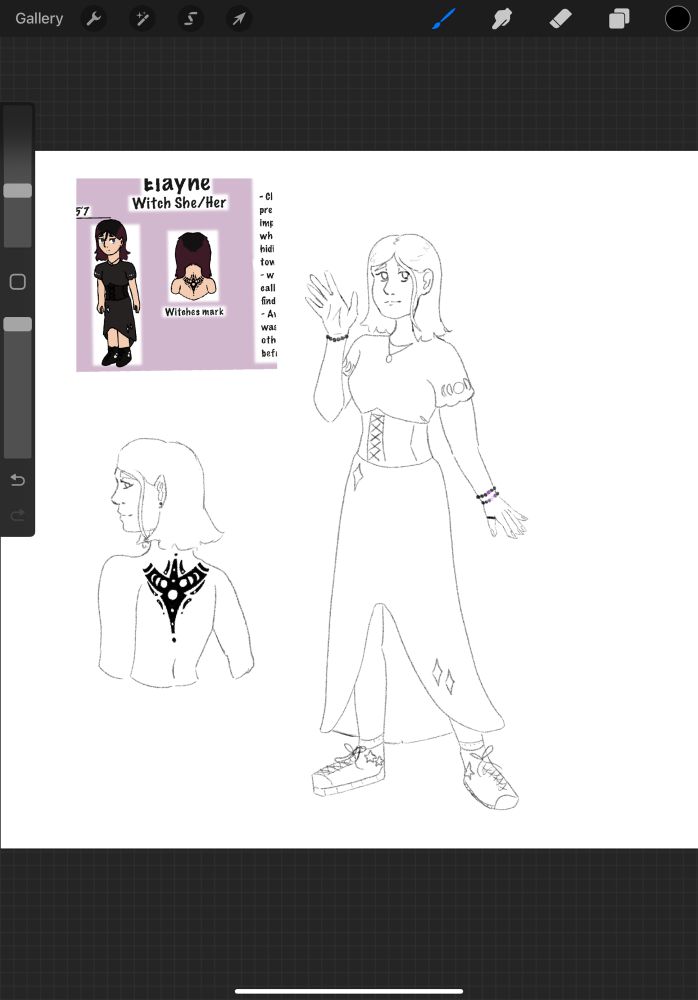Open the Gallery view
Viewport: 698px width, 1000px height.
click(x=39, y=18)
